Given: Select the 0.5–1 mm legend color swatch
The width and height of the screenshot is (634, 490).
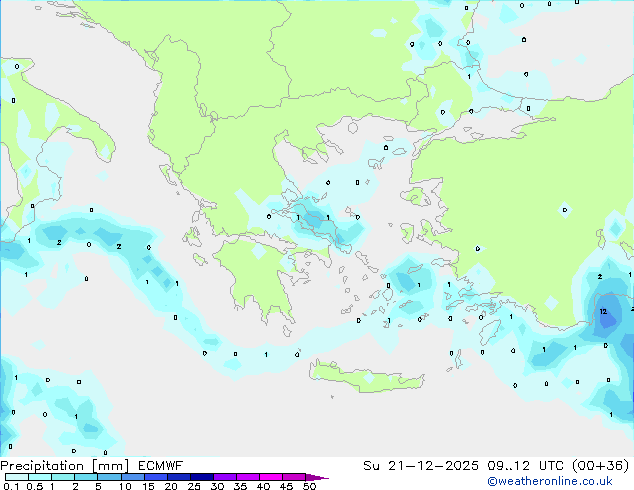Looking at the screenshot, I should pyautogui.click(x=40, y=477).
